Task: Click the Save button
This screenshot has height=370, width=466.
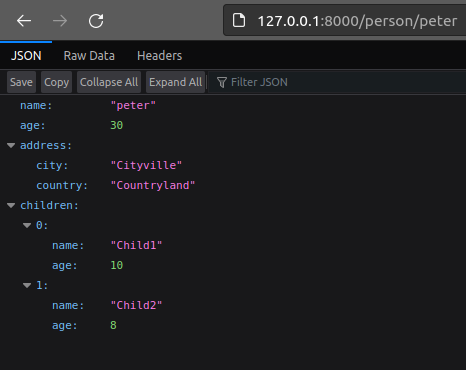Action: pyautogui.click(x=21, y=82)
